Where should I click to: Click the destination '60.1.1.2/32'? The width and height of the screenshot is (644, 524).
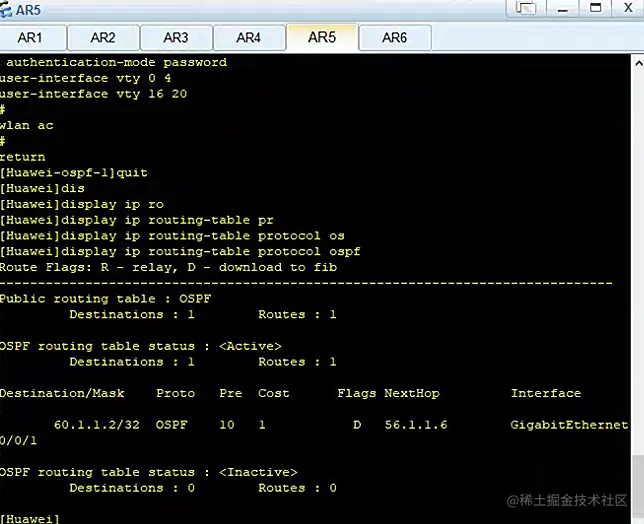coord(97,425)
